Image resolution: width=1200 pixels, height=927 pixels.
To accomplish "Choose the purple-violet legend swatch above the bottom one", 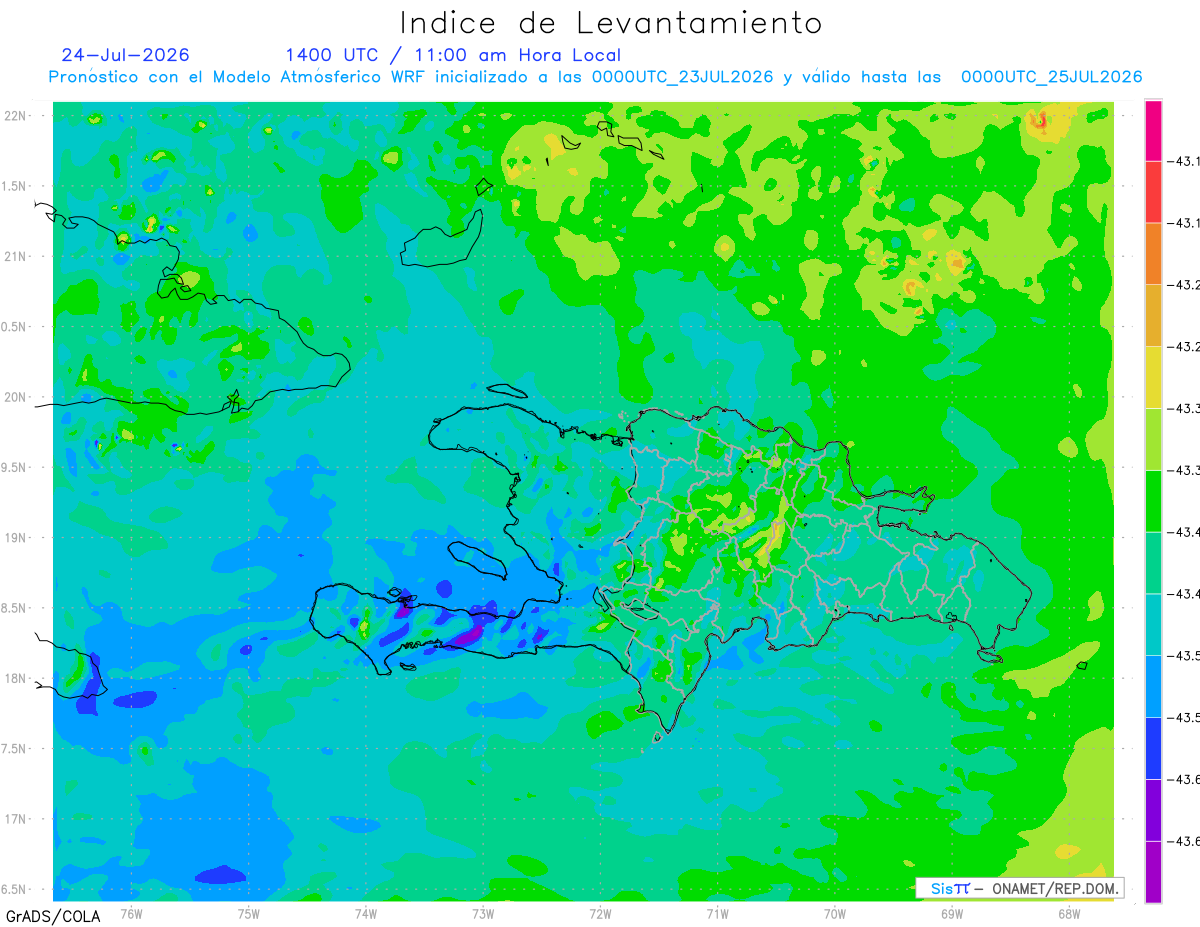I will [x=1153, y=811].
